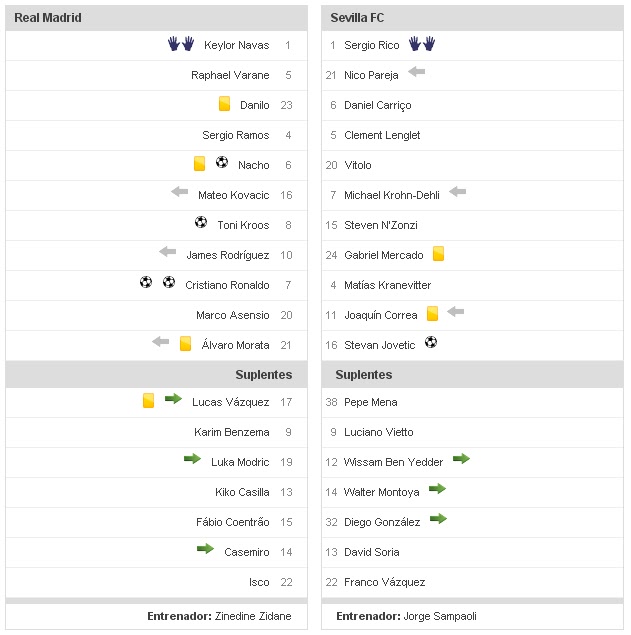Click Keylor Navas goalkeeper gloves icon

pos(180,44)
